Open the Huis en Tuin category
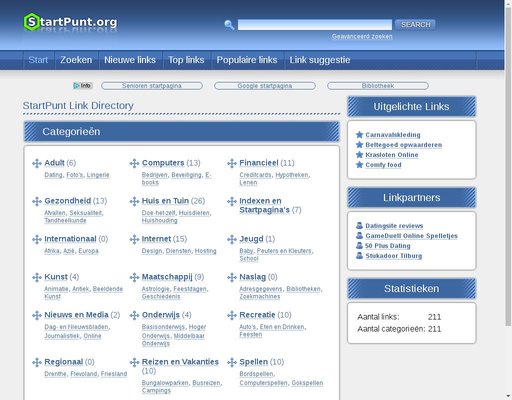Image resolution: width=512 pixels, height=400 pixels. 165,201
